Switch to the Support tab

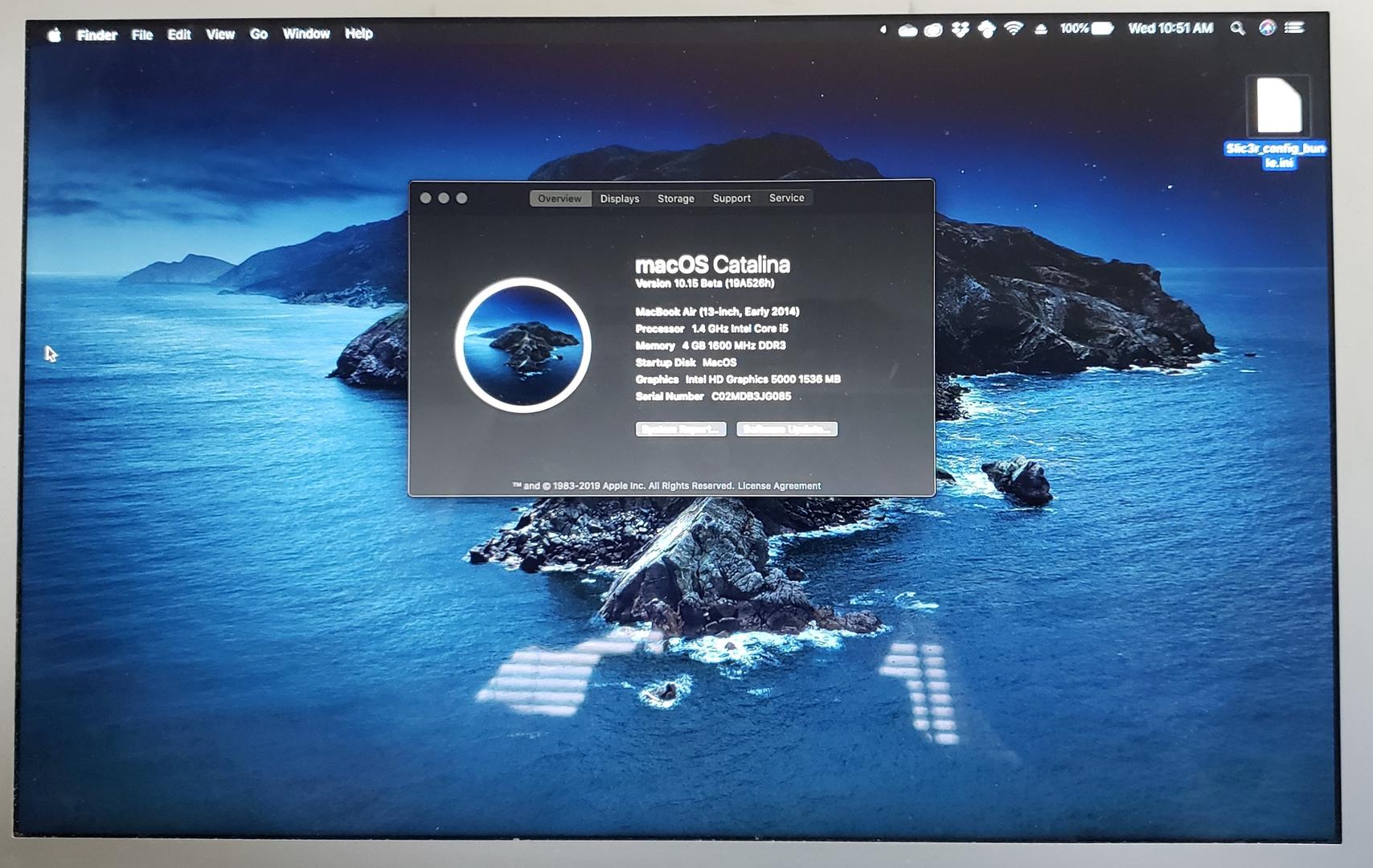(x=732, y=198)
